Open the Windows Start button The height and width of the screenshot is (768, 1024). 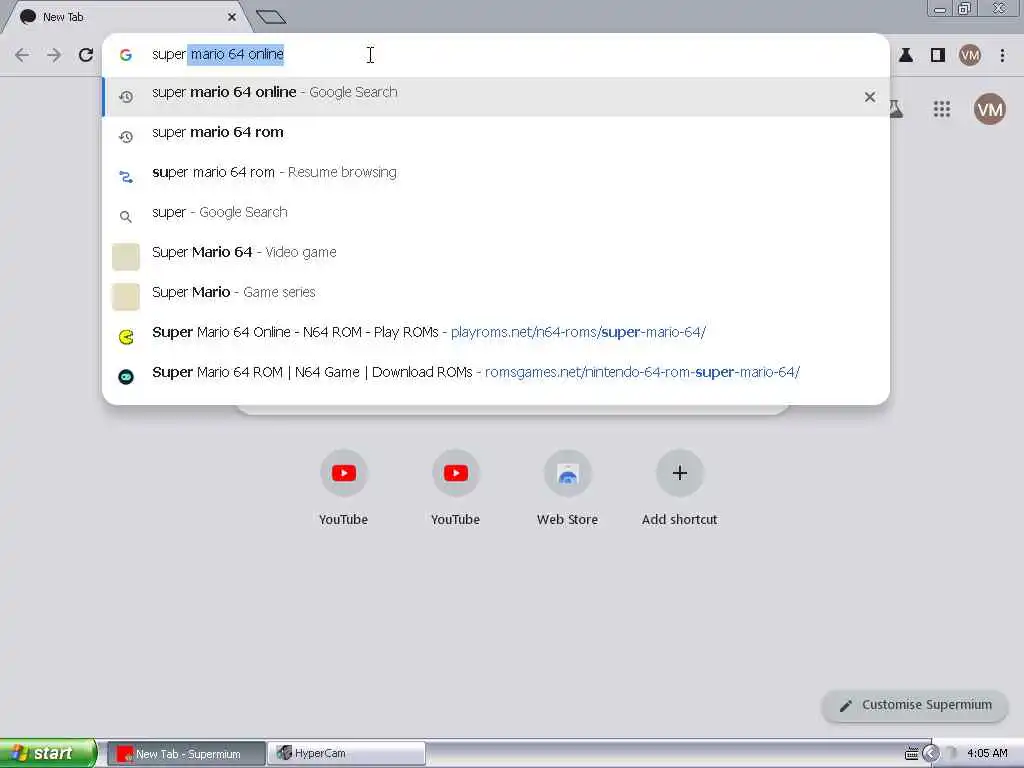coord(48,753)
